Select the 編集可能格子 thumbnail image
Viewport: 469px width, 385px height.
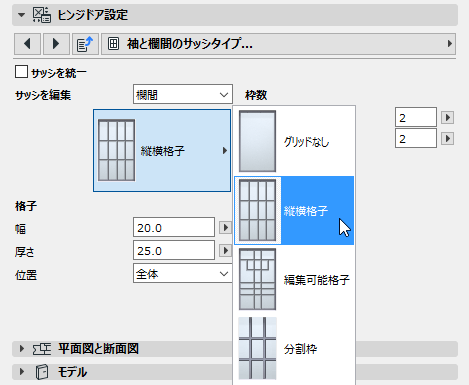pyautogui.click(x=257, y=279)
